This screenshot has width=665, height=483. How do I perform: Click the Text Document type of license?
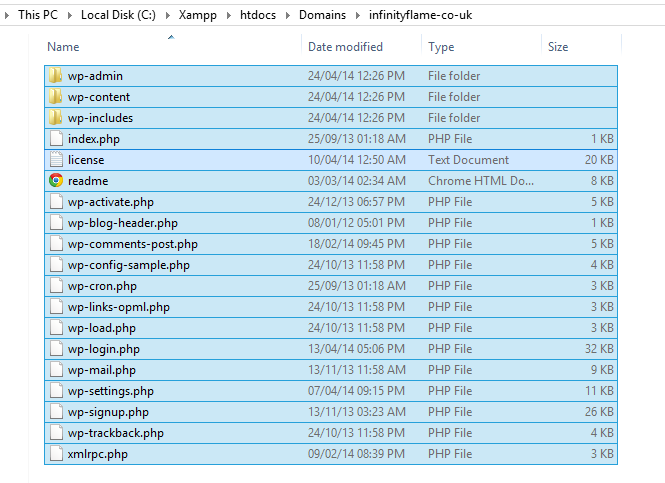(x=468, y=160)
